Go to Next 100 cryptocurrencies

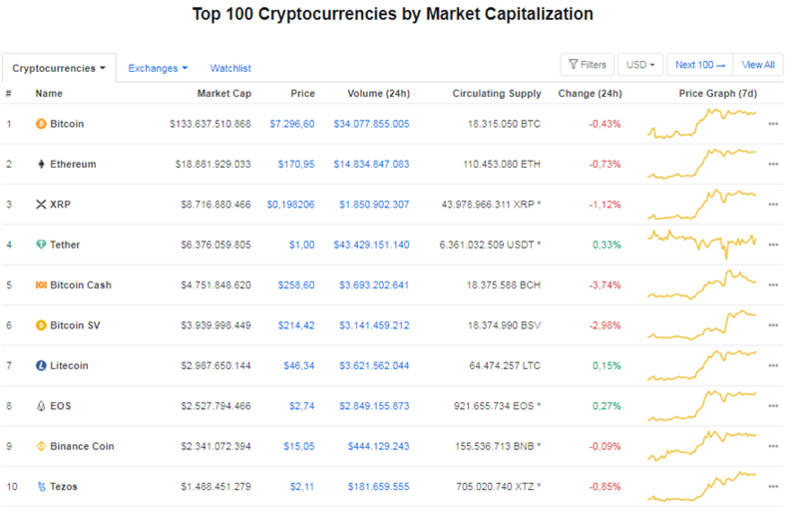tap(700, 65)
